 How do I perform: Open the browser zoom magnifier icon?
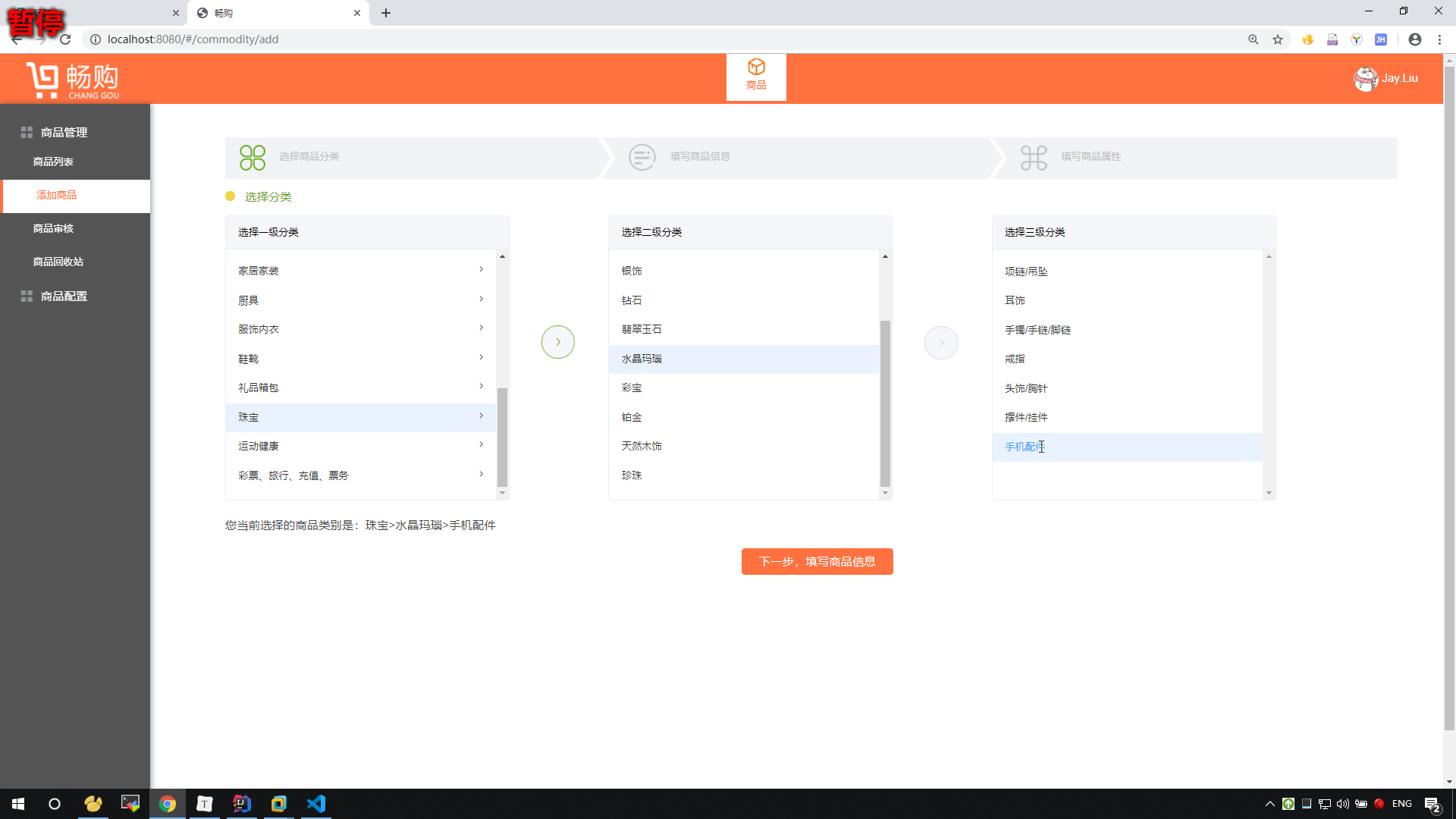[x=1254, y=39]
